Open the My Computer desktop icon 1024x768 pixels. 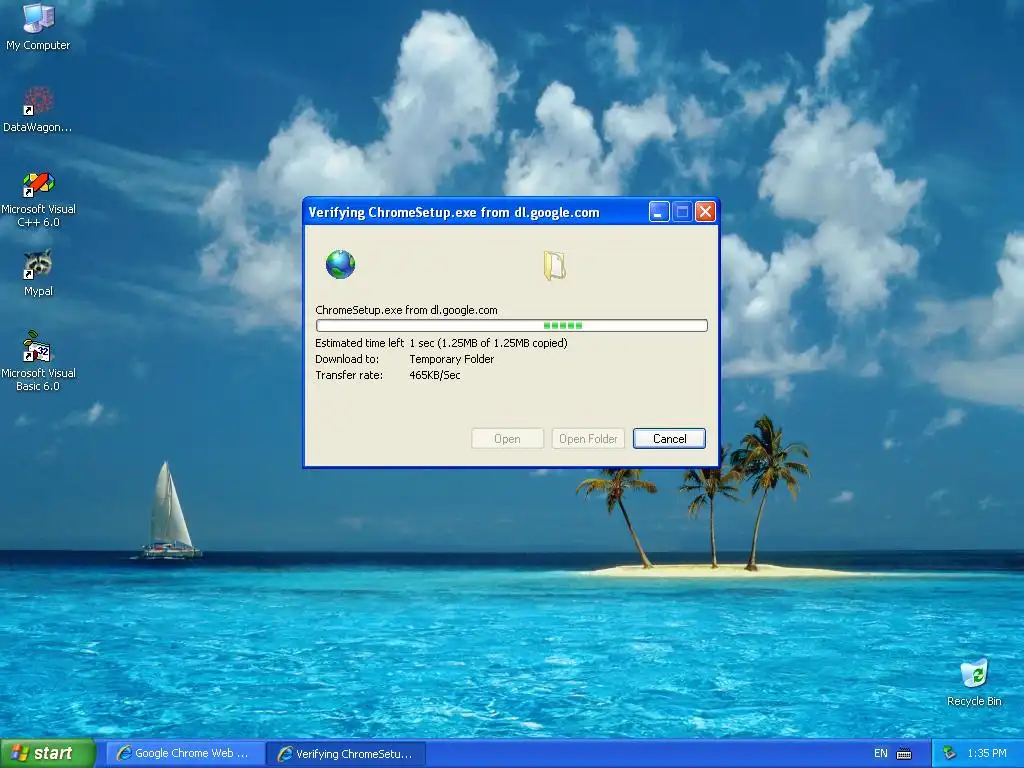pos(38,26)
